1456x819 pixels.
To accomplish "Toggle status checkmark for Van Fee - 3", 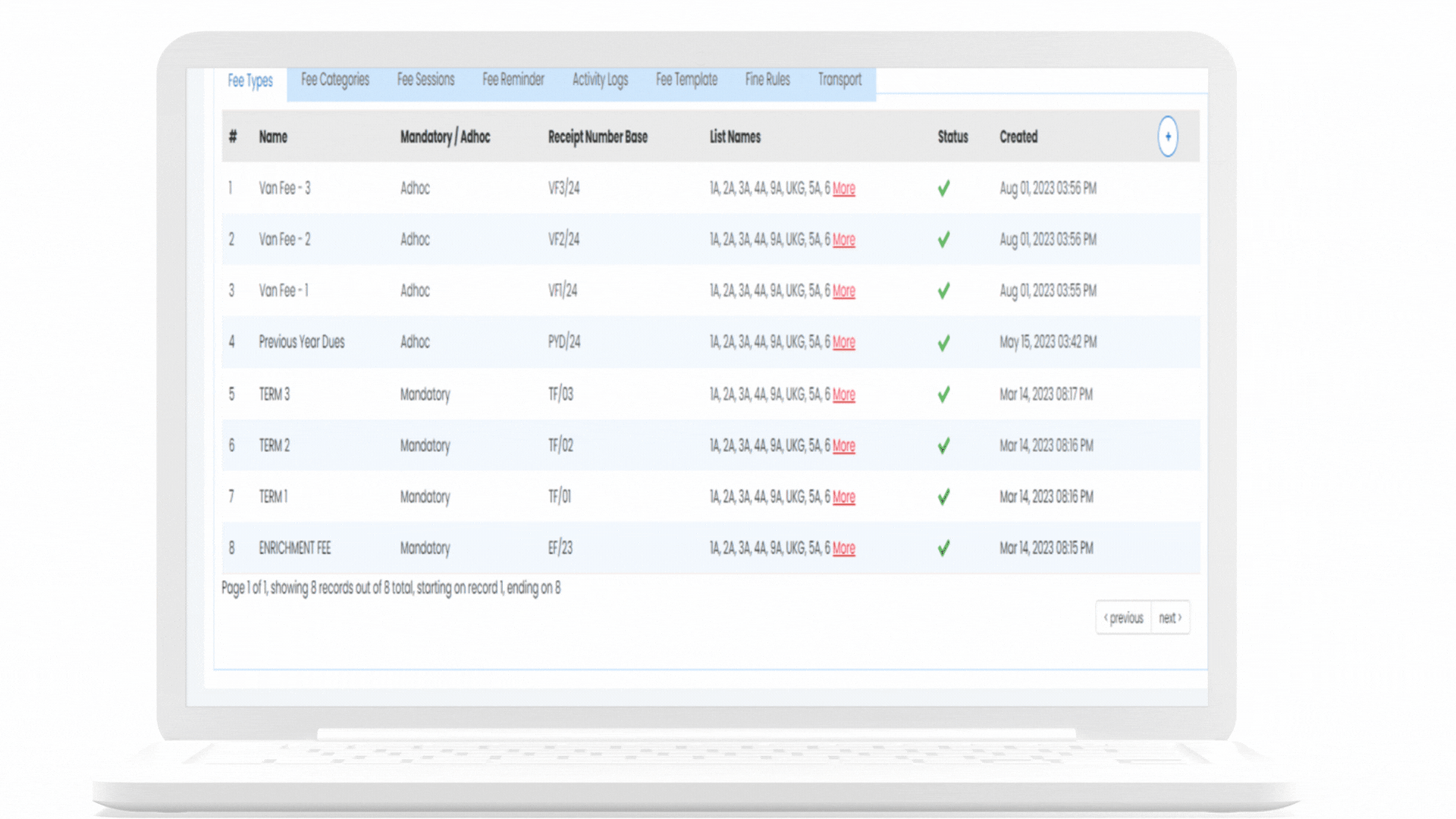I will tap(943, 189).
